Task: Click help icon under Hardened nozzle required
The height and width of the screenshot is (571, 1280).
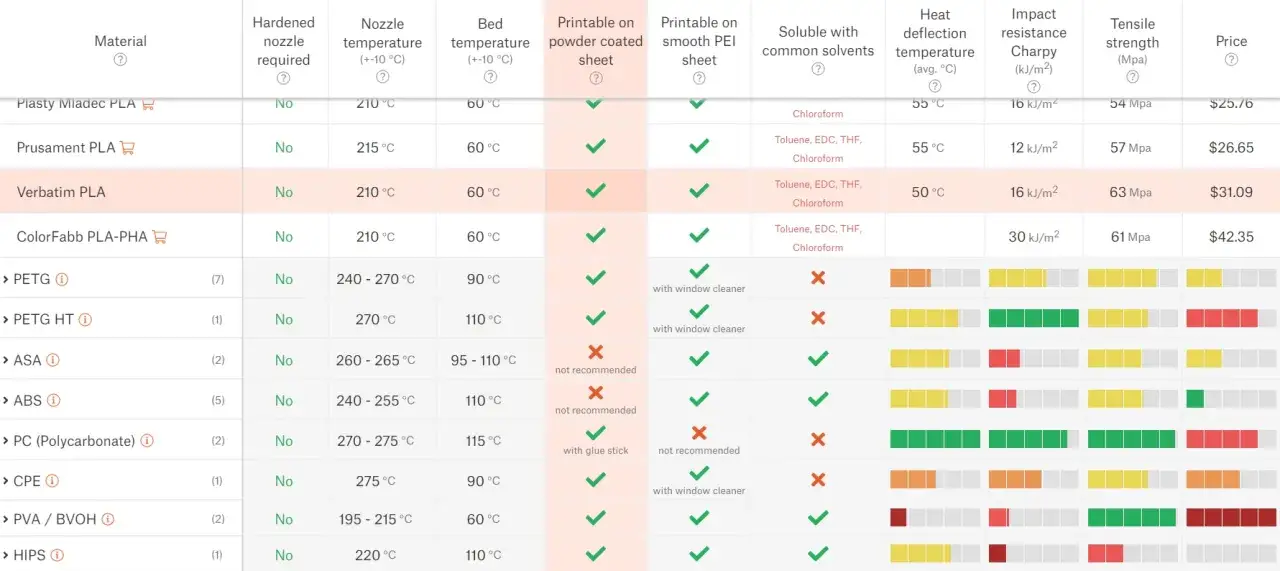Action: click(x=283, y=78)
